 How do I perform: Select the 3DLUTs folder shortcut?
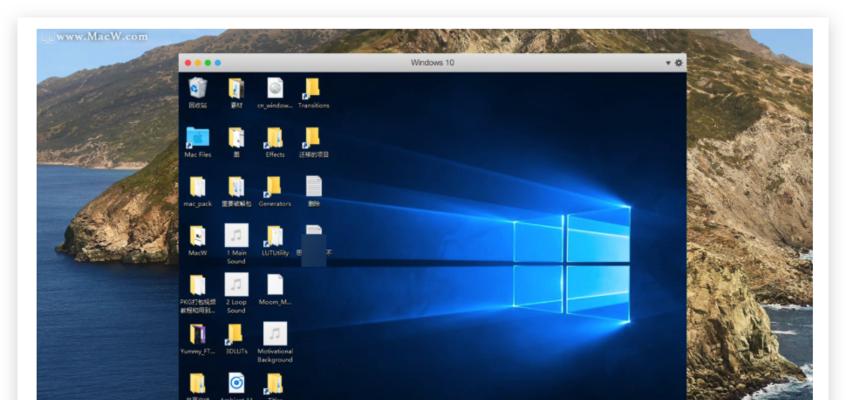236,338
